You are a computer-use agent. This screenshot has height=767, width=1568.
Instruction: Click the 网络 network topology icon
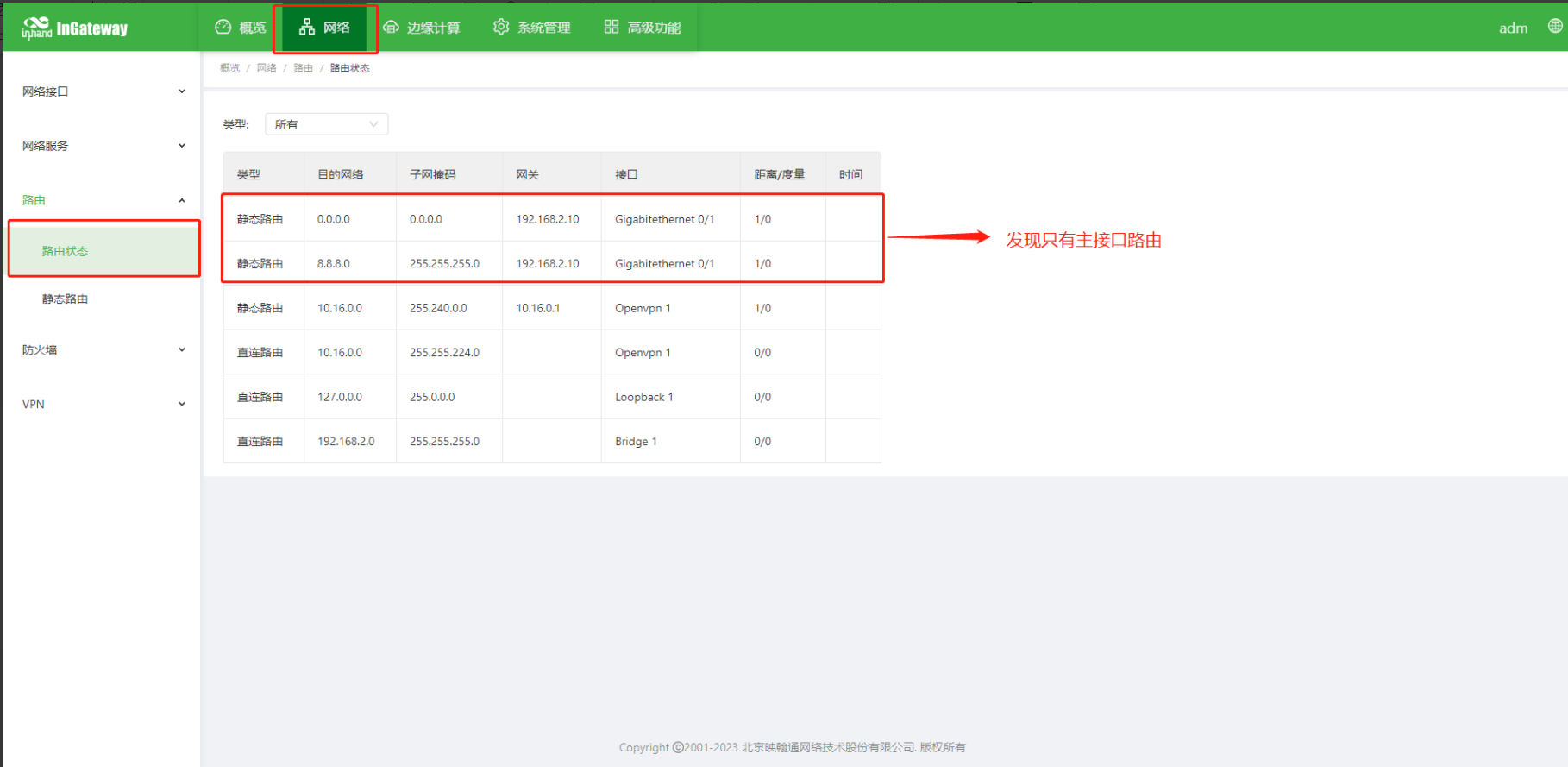click(x=307, y=28)
